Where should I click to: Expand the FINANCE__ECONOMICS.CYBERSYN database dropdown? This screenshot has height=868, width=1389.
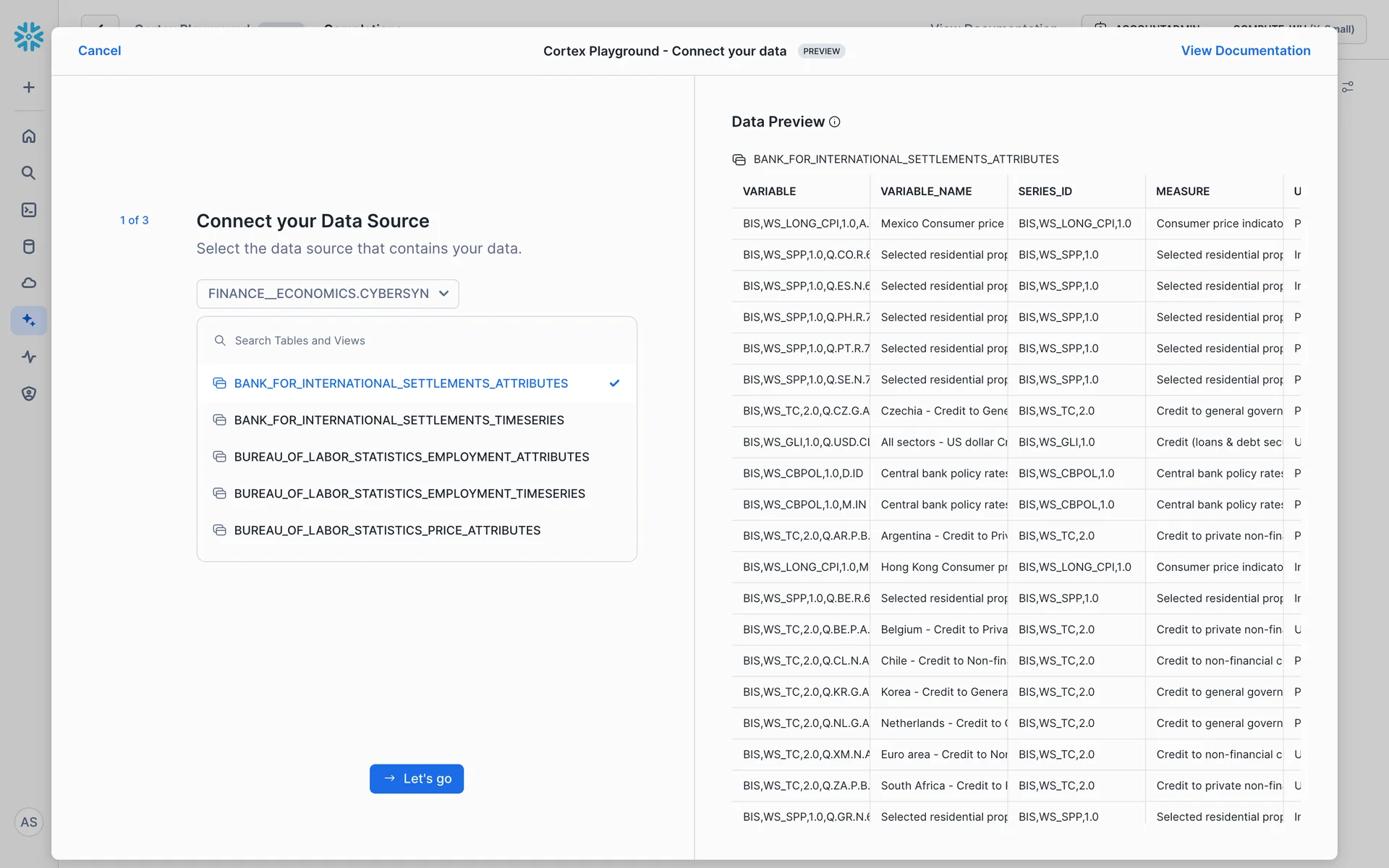328,294
